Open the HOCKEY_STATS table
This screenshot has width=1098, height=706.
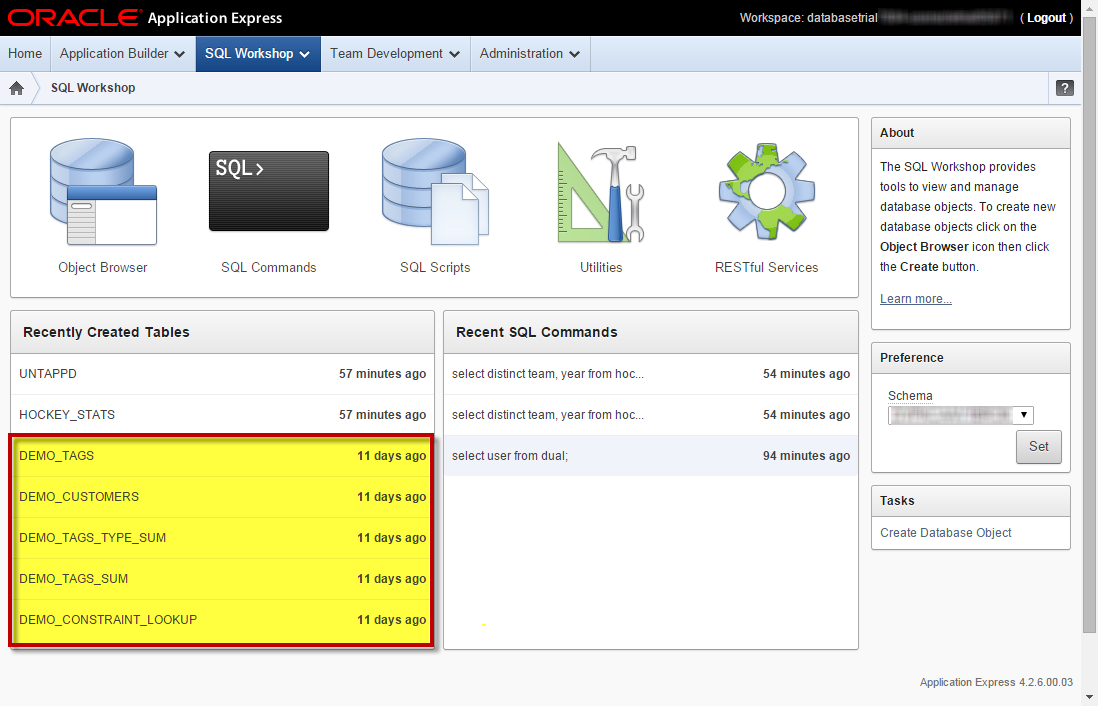click(223, 415)
